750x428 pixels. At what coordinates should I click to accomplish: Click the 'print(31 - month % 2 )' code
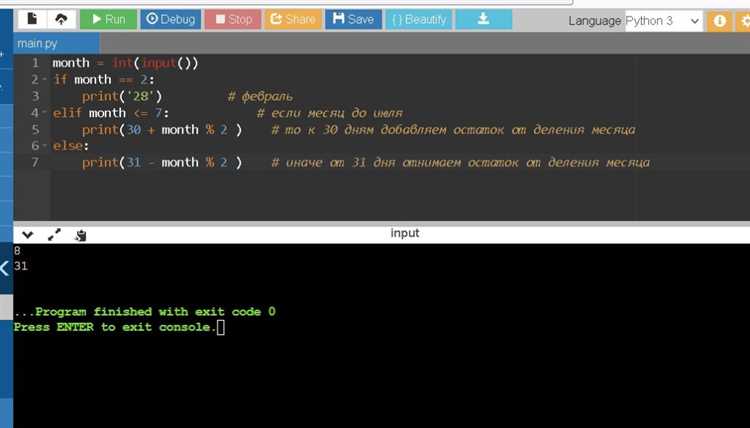[162, 163]
